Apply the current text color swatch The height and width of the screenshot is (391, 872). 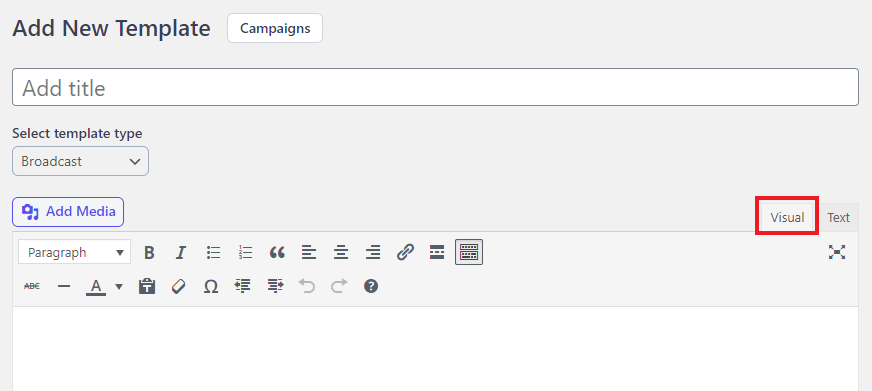96,286
